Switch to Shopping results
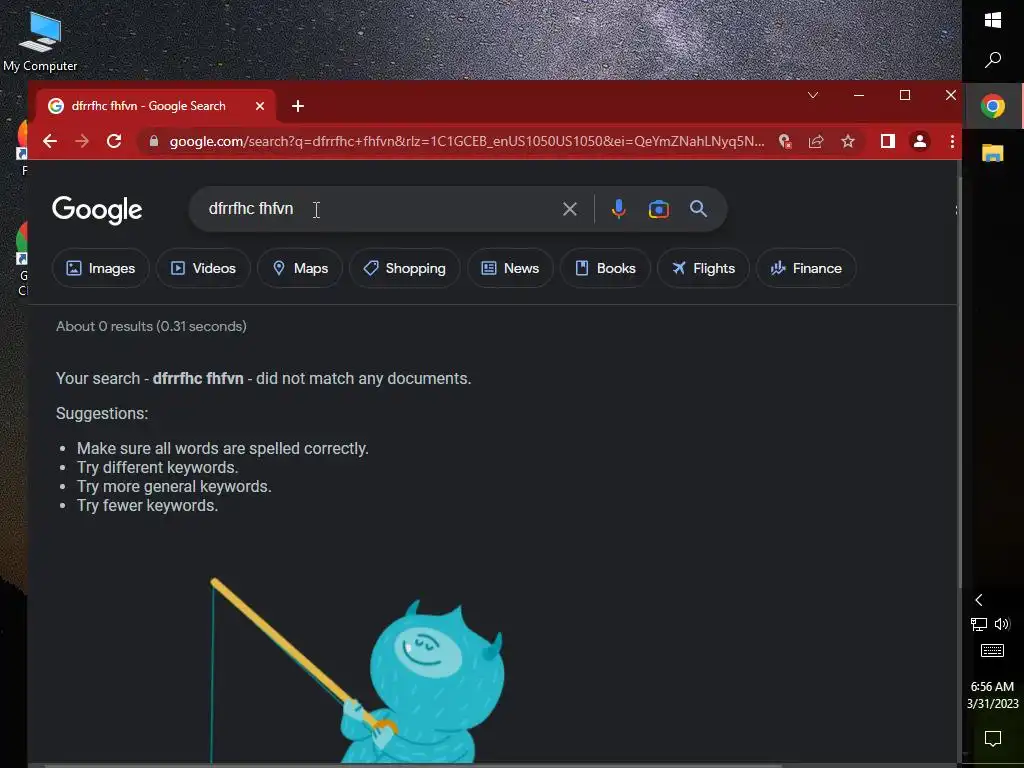 [405, 268]
